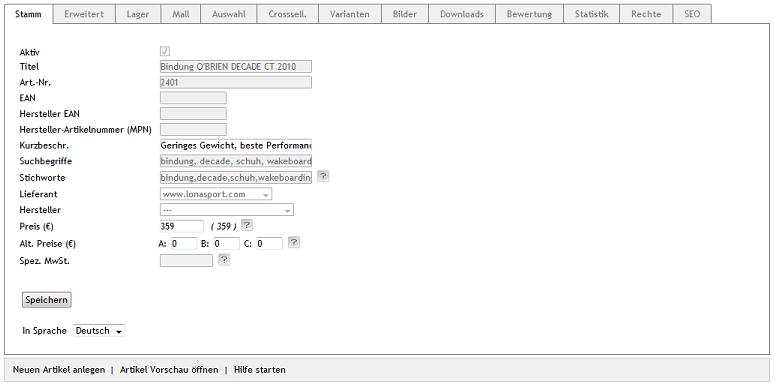This screenshot has width=775, height=386.
Task: Click the italic ( 359 ) price text
Action: click(224, 227)
